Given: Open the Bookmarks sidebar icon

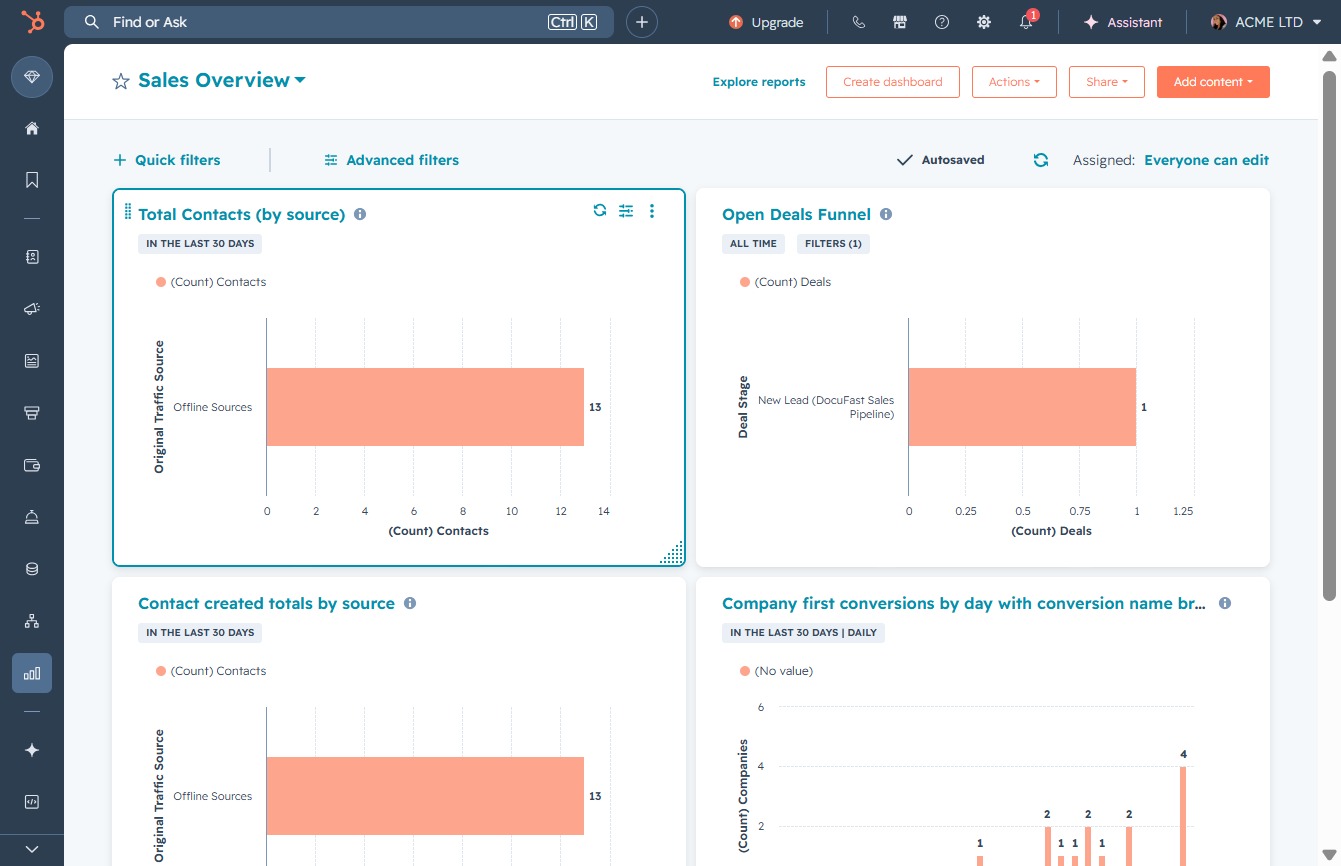Looking at the screenshot, I should (32, 180).
